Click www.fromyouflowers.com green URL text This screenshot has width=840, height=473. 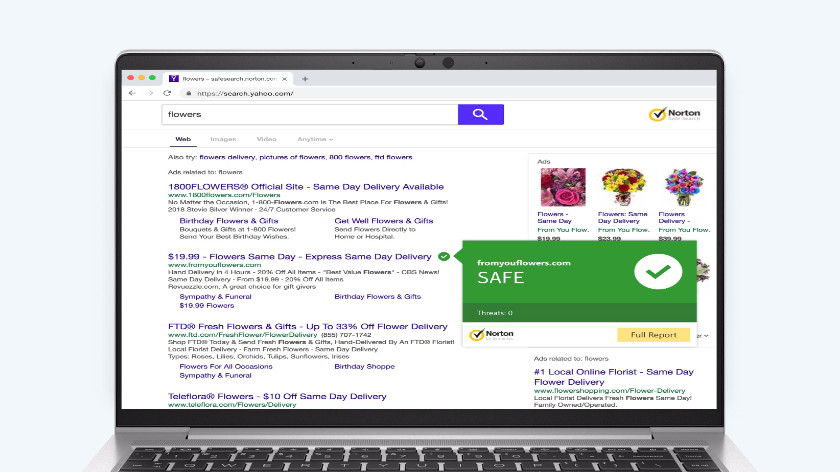pos(214,265)
